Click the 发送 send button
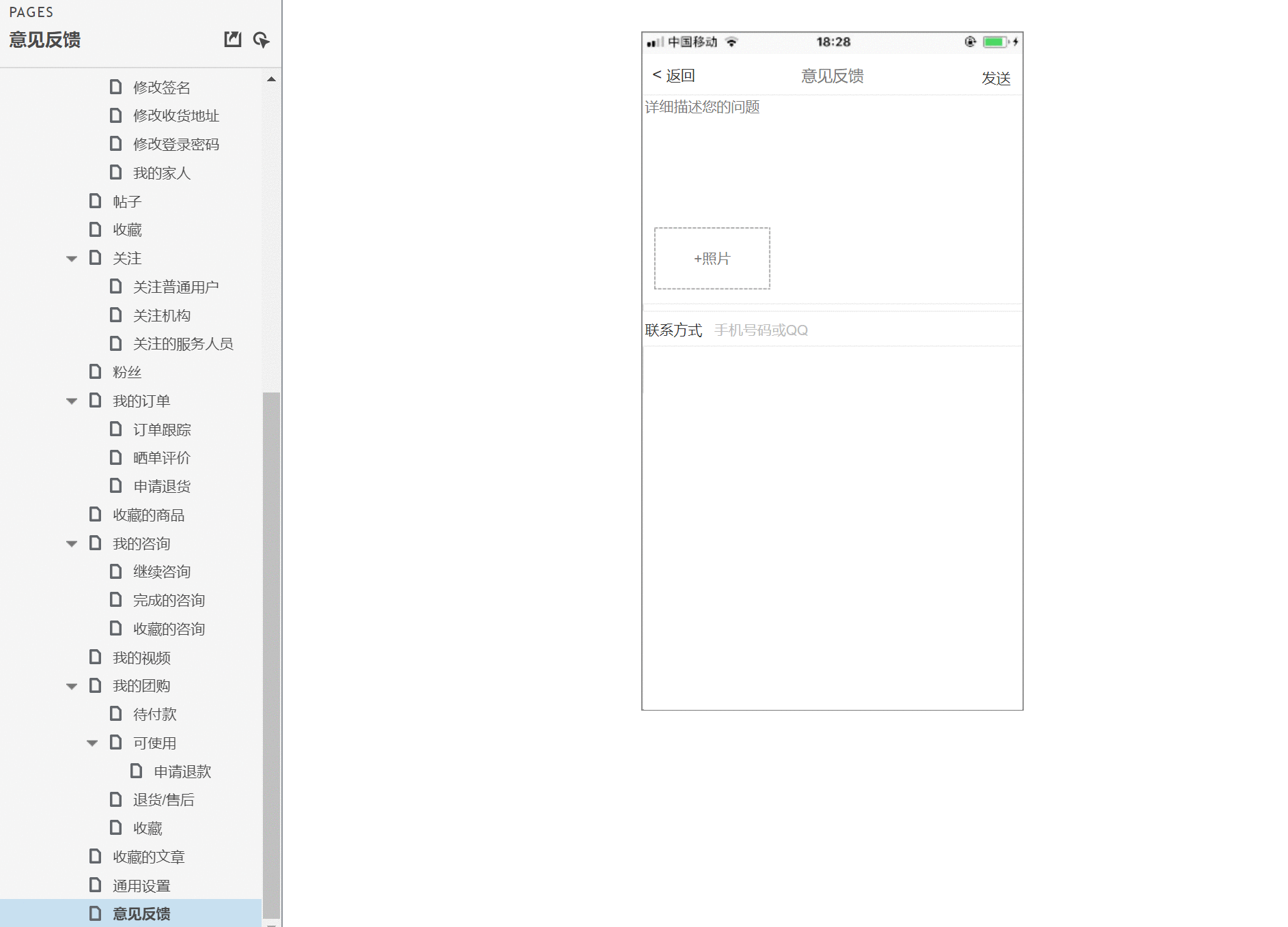The height and width of the screenshot is (927, 1288). point(996,79)
